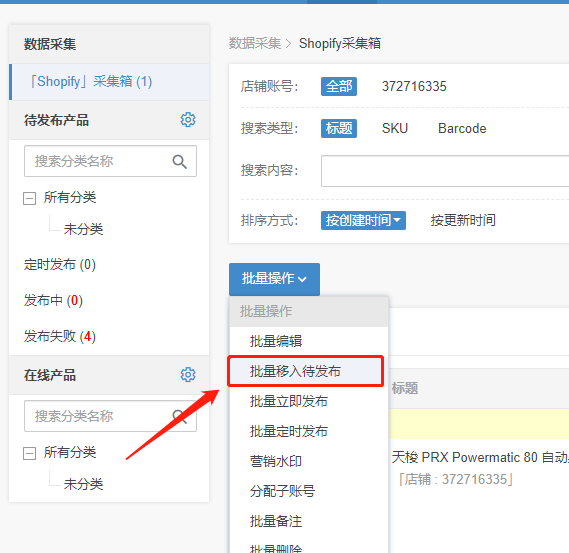
Task: Open 按创建时间 sort dropdown
Action: (x=363, y=220)
